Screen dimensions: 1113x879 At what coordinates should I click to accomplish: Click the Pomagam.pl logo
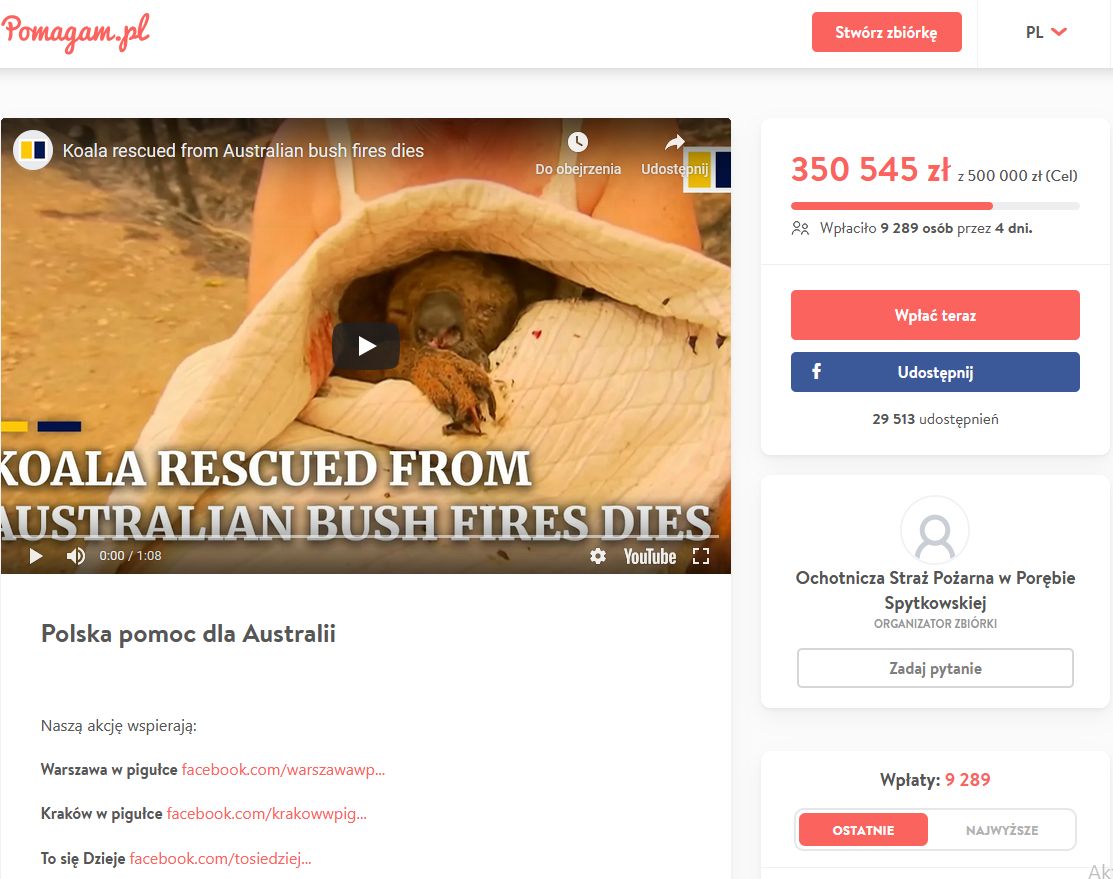click(75, 32)
